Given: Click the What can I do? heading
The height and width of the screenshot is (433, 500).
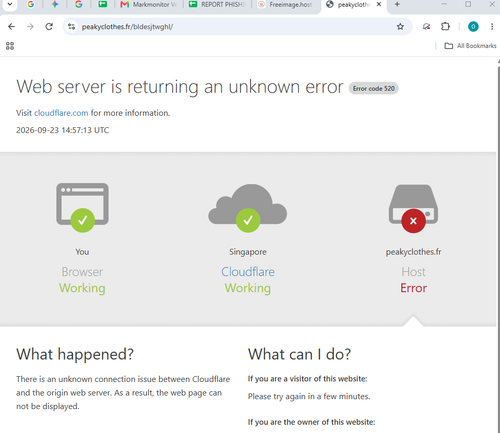Looking at the screenshot, I should 299,354.
